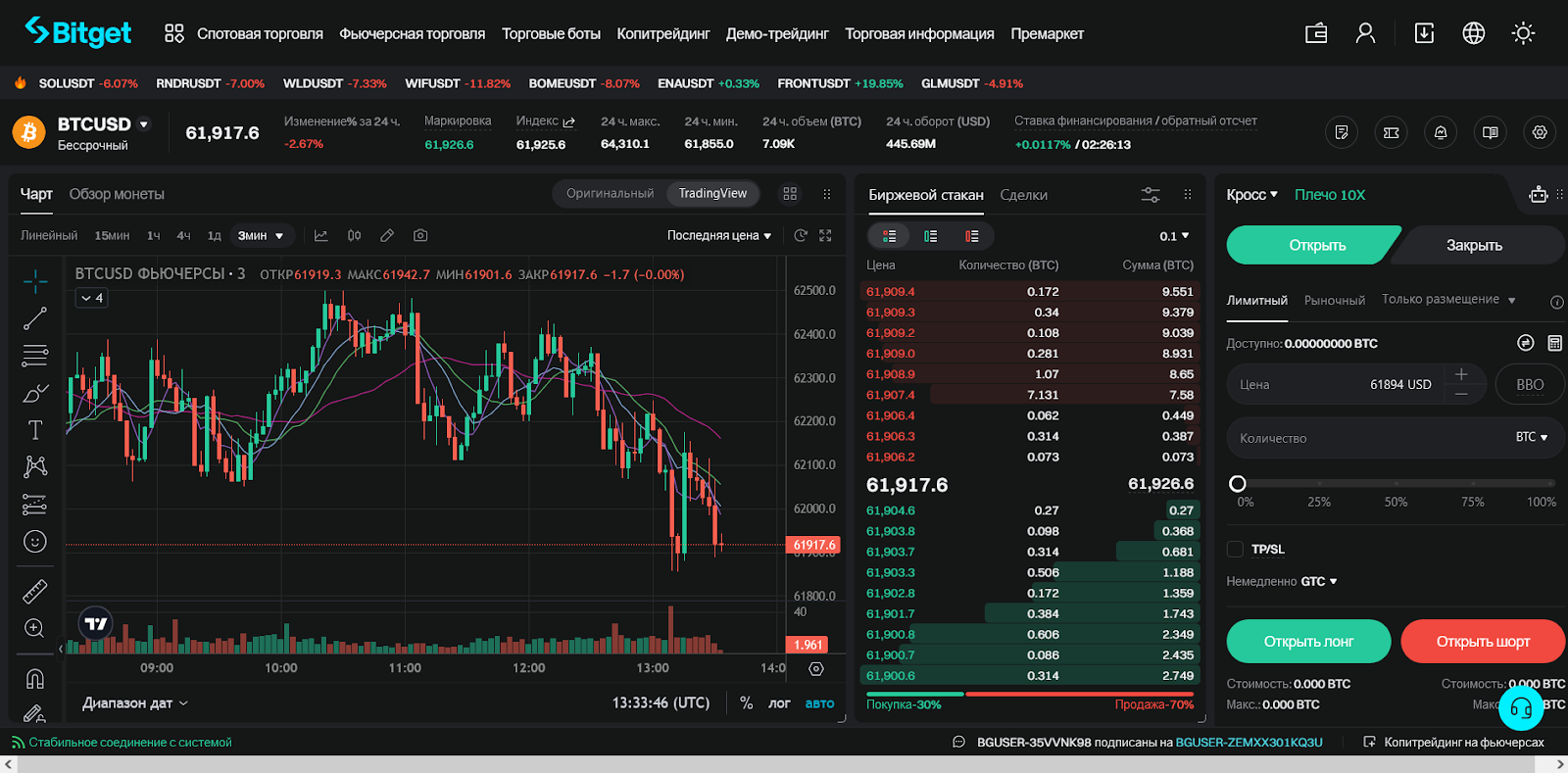Open the Кросс margin mode dropdown
This screenshot has height=773, width=1568.
tap(1251, 194)
